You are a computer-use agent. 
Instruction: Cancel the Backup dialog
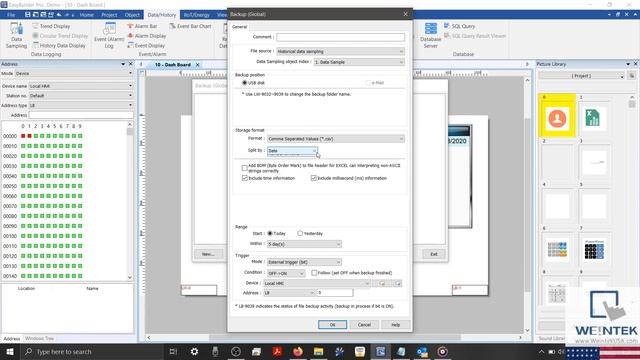point(364,325)
